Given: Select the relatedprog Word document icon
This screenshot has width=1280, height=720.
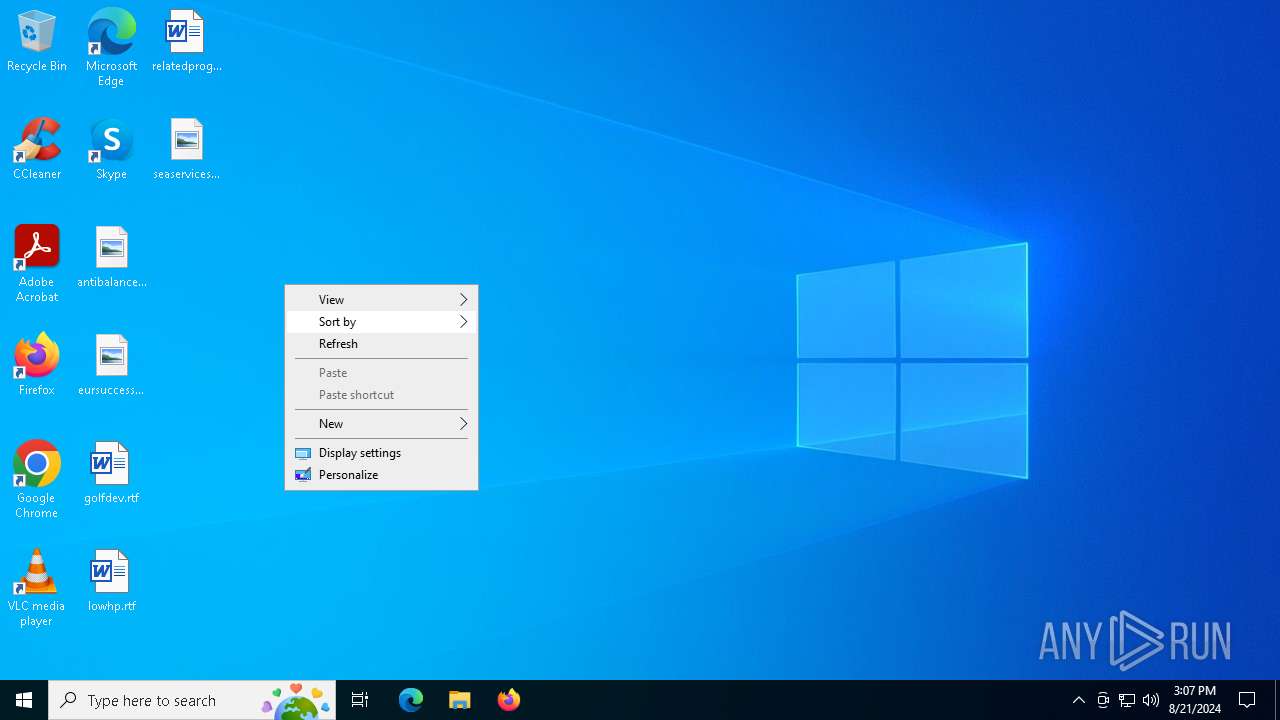Looking at the screenshot, I should [186, 42].
